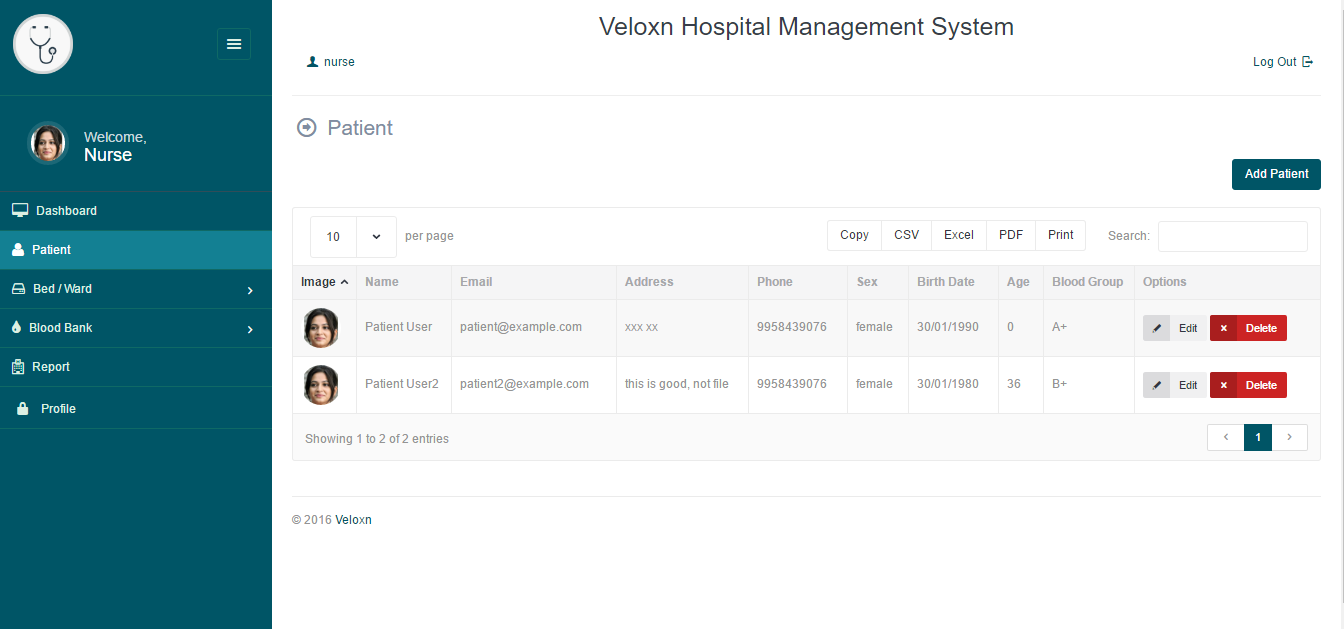1344x629 pixels.
Task: Toggle the hamburger sidebar menu button
Action: pyautogui.click(x=234, y=44)
